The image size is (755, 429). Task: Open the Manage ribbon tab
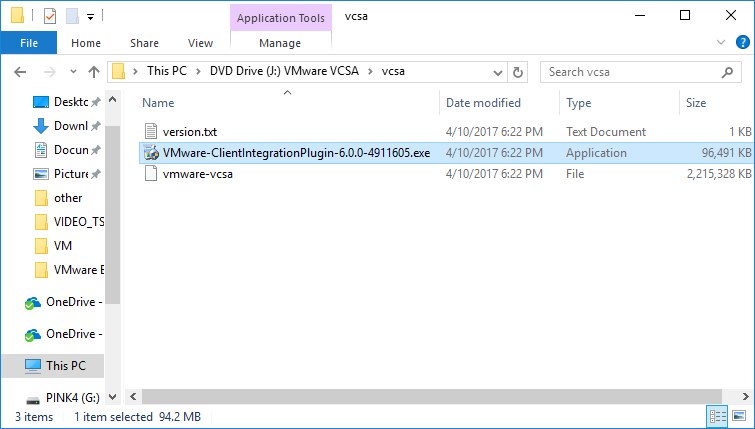[x=280, y=43]
